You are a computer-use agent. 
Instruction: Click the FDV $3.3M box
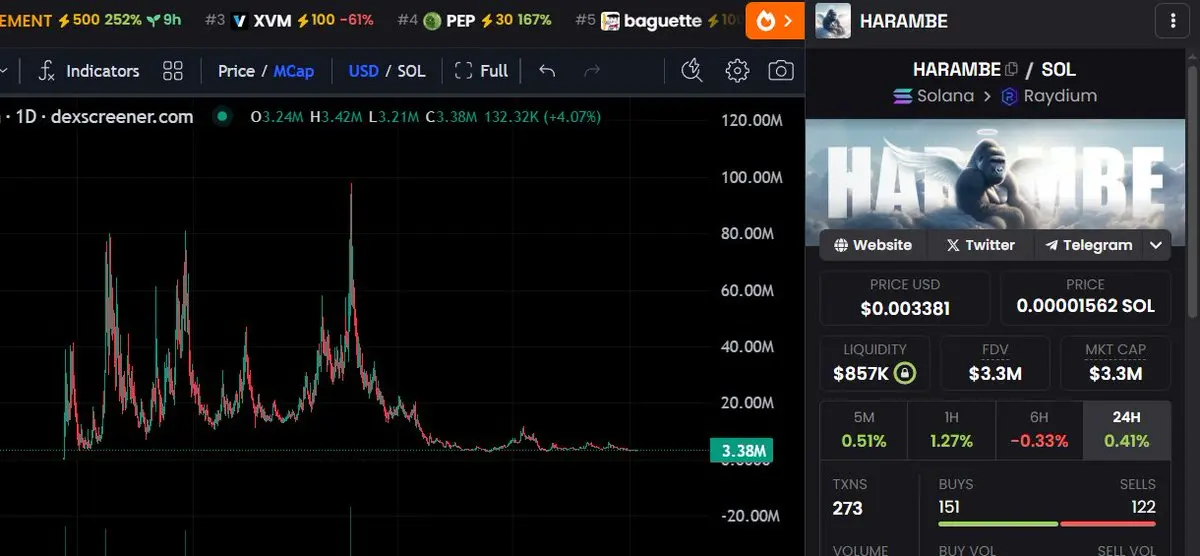coord(995,363)
